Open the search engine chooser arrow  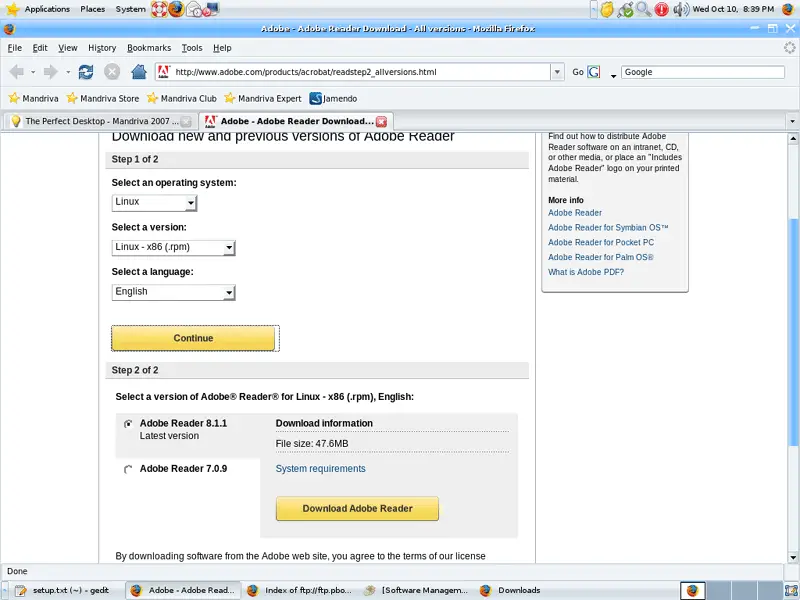pyautogui.click(x=613, y=76)
